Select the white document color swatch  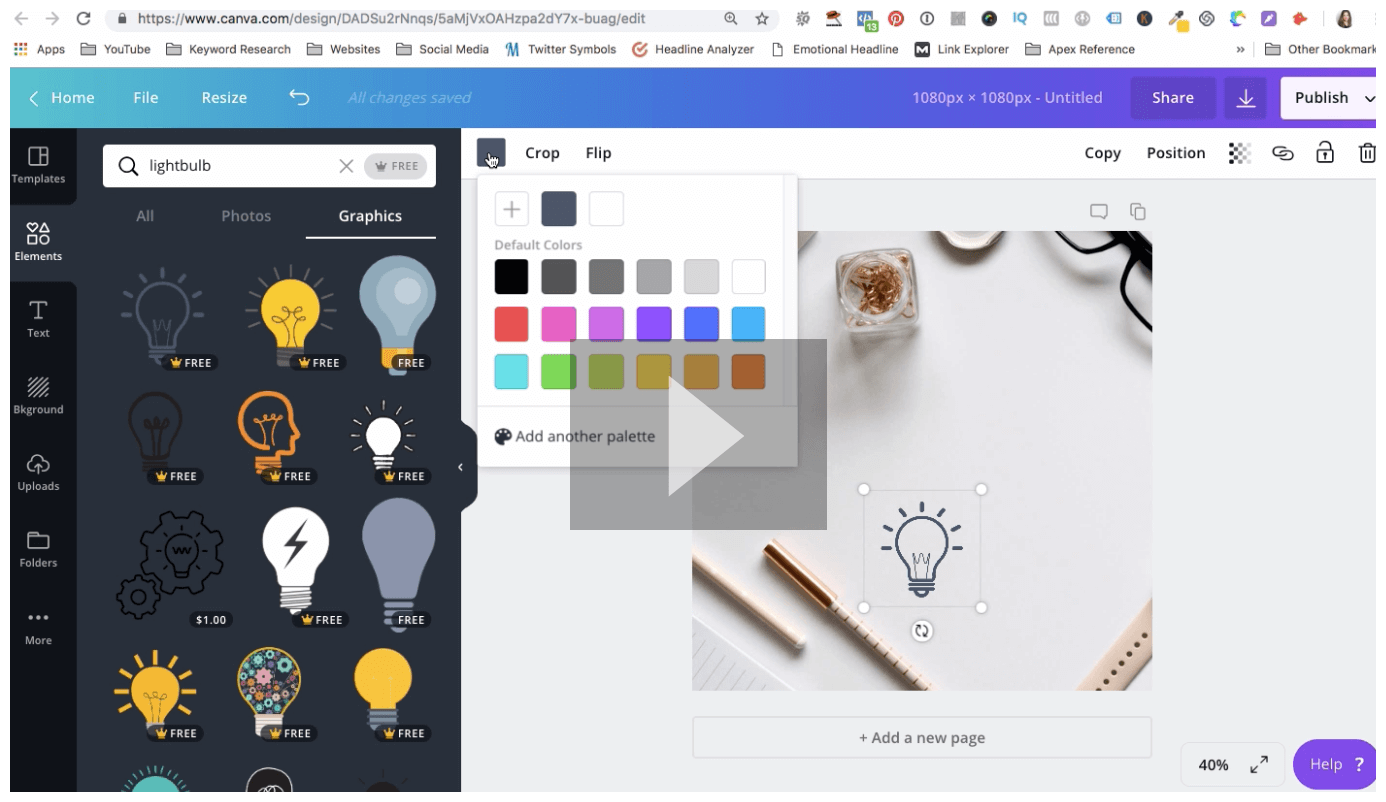point(606,209)
